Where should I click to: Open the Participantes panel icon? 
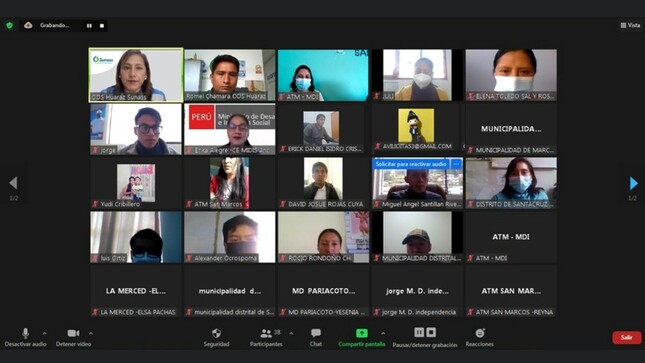(266, 333)
